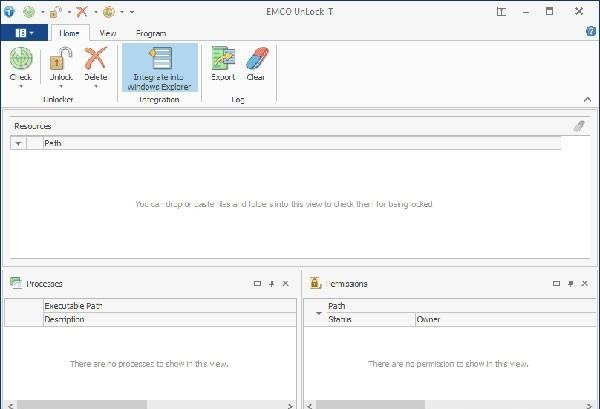Viewport: 600px width, 409px height.
Task: Collapse the ribbon with the chevron
Action: pyautogui.click(x=587, y=99)
